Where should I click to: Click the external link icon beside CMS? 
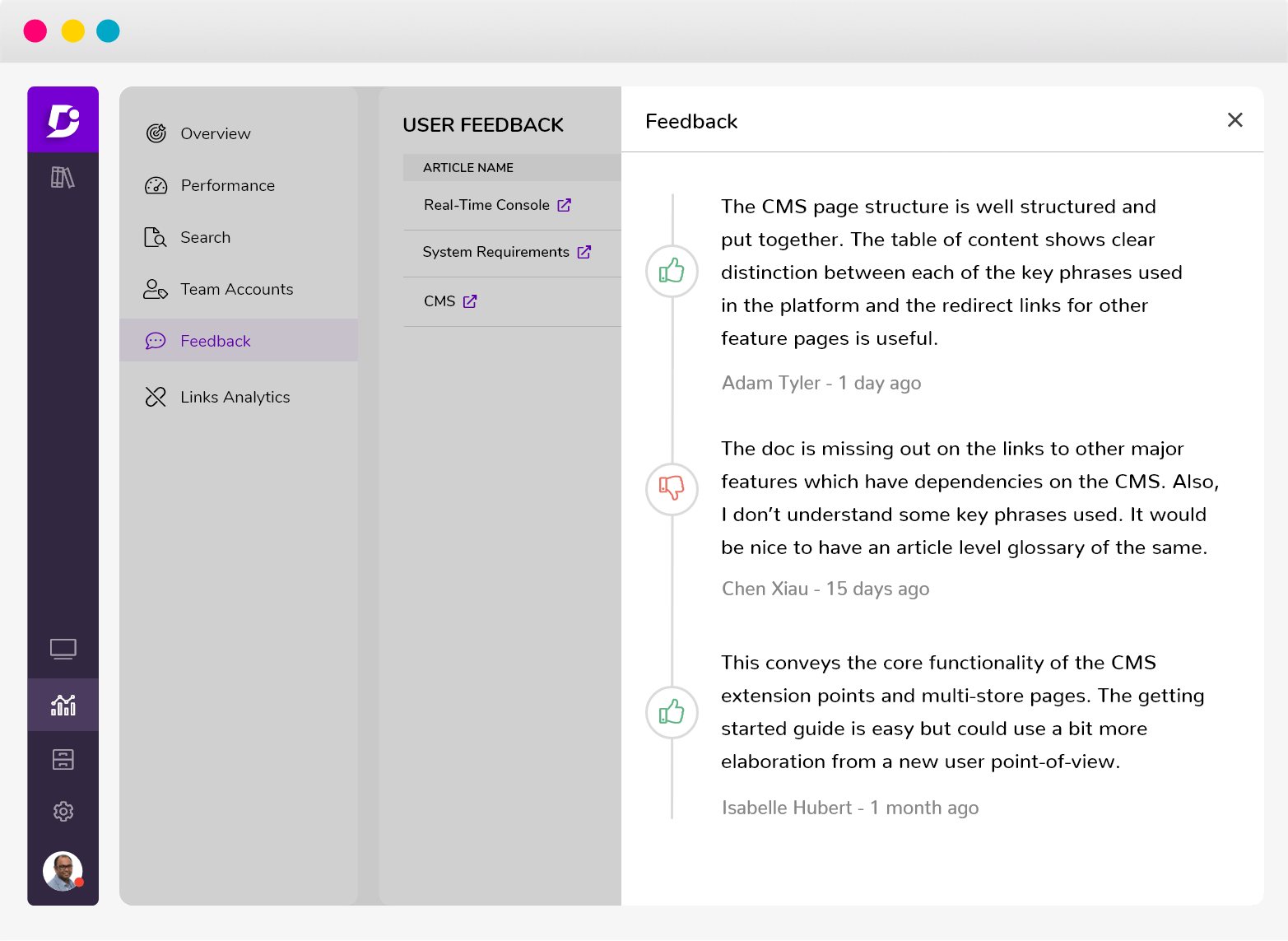pyautogui.click(x=470, y=301)
